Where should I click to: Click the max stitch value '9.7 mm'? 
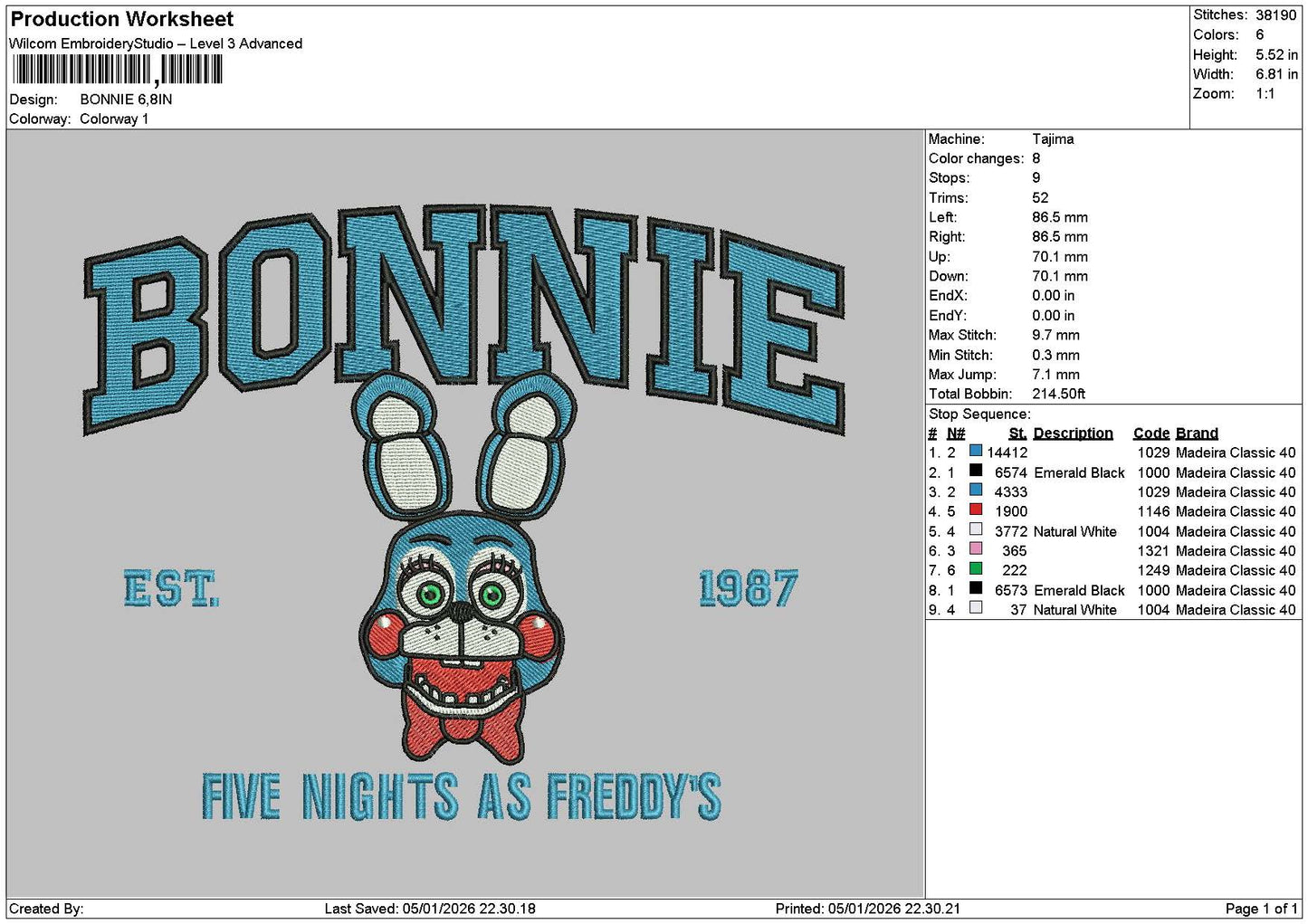point(1055,335)
